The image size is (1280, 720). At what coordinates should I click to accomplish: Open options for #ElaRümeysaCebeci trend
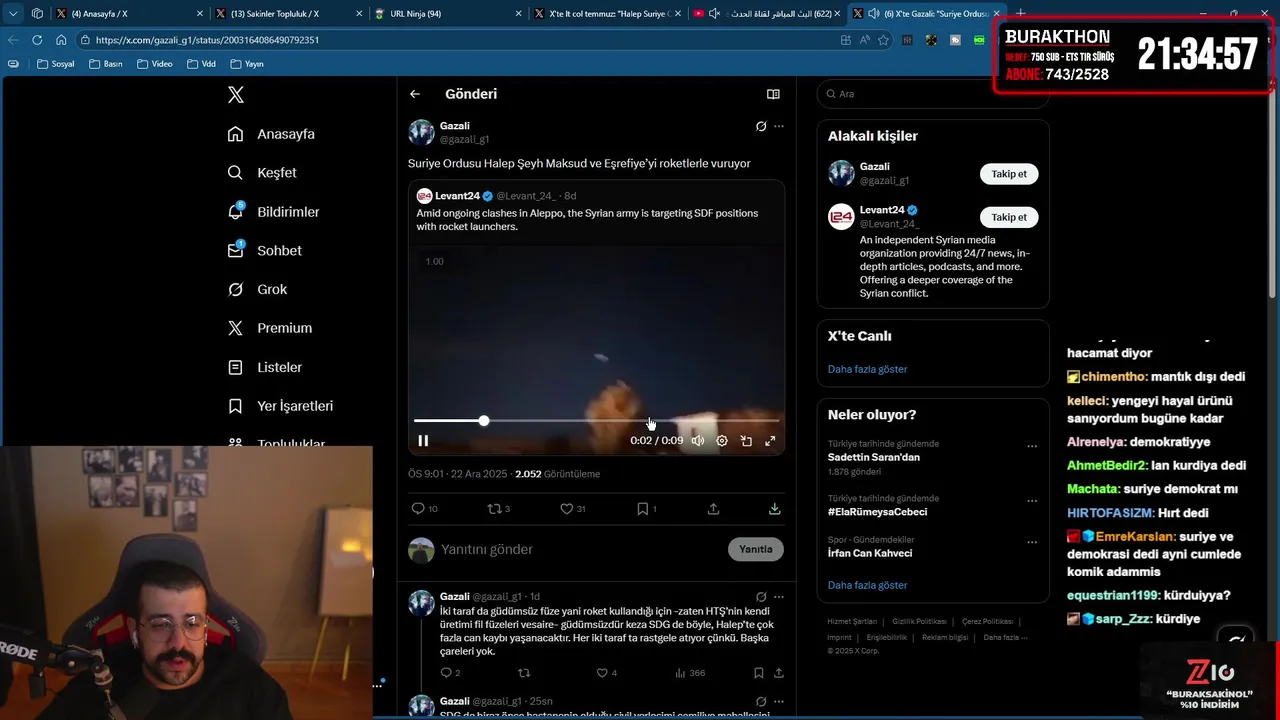[x=1032, y=501]
